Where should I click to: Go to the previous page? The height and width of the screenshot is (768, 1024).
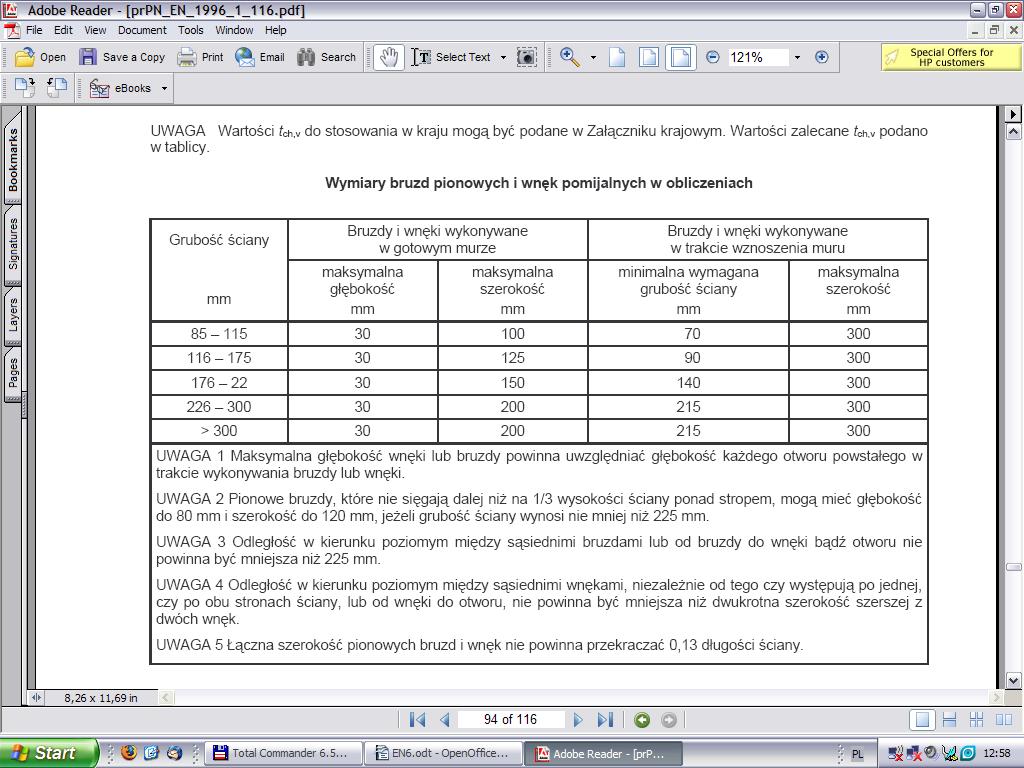click(445, 720)
